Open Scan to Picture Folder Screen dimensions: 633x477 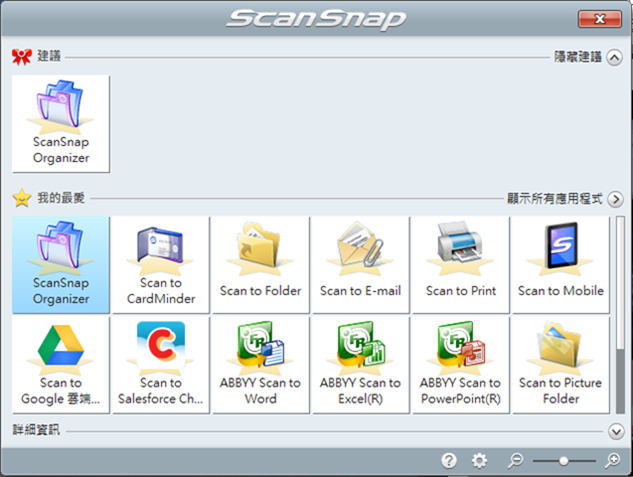(561, 365)
